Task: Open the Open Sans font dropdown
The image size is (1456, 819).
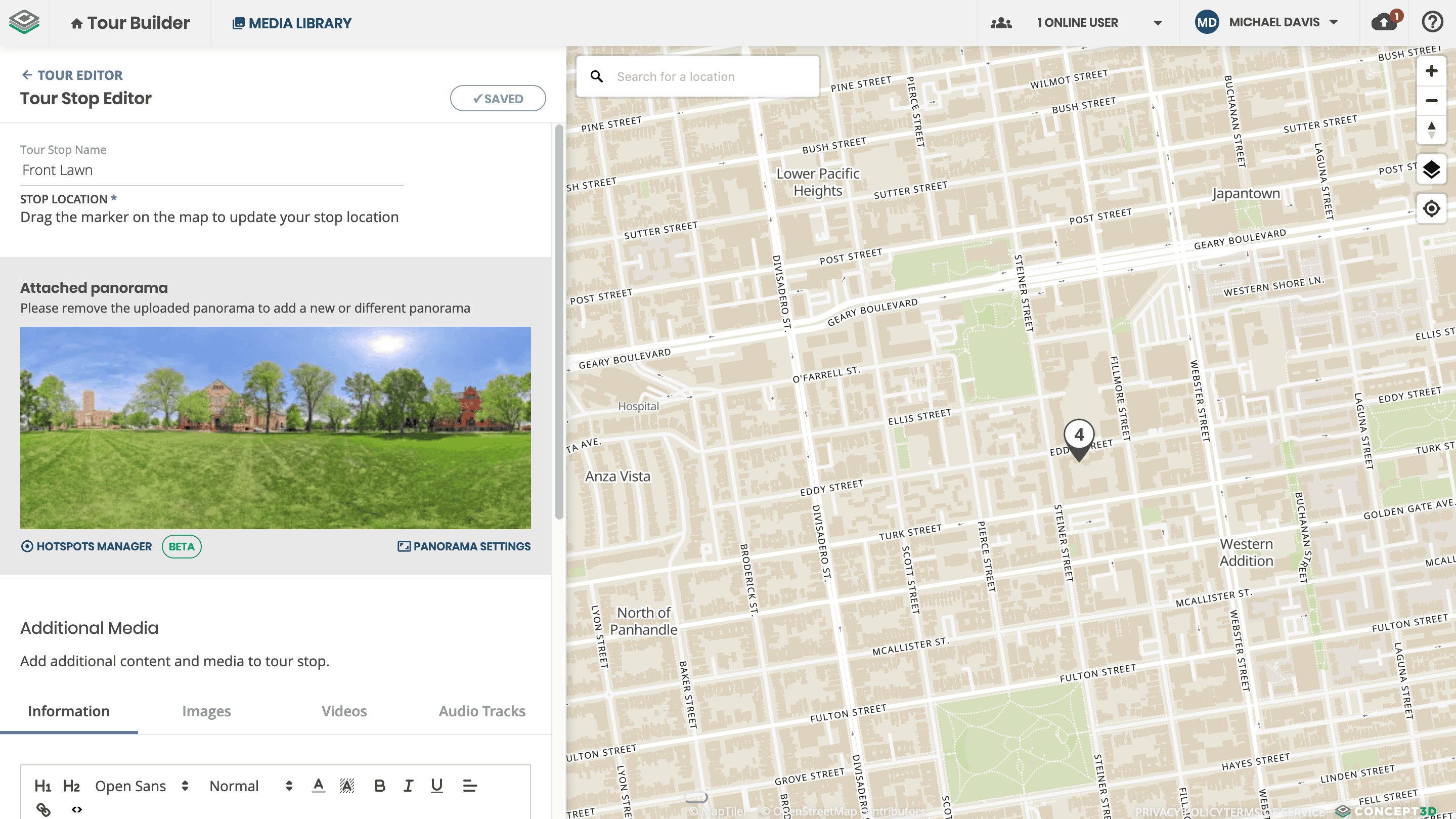Action: pyautogui.click(x=142, y=786)
